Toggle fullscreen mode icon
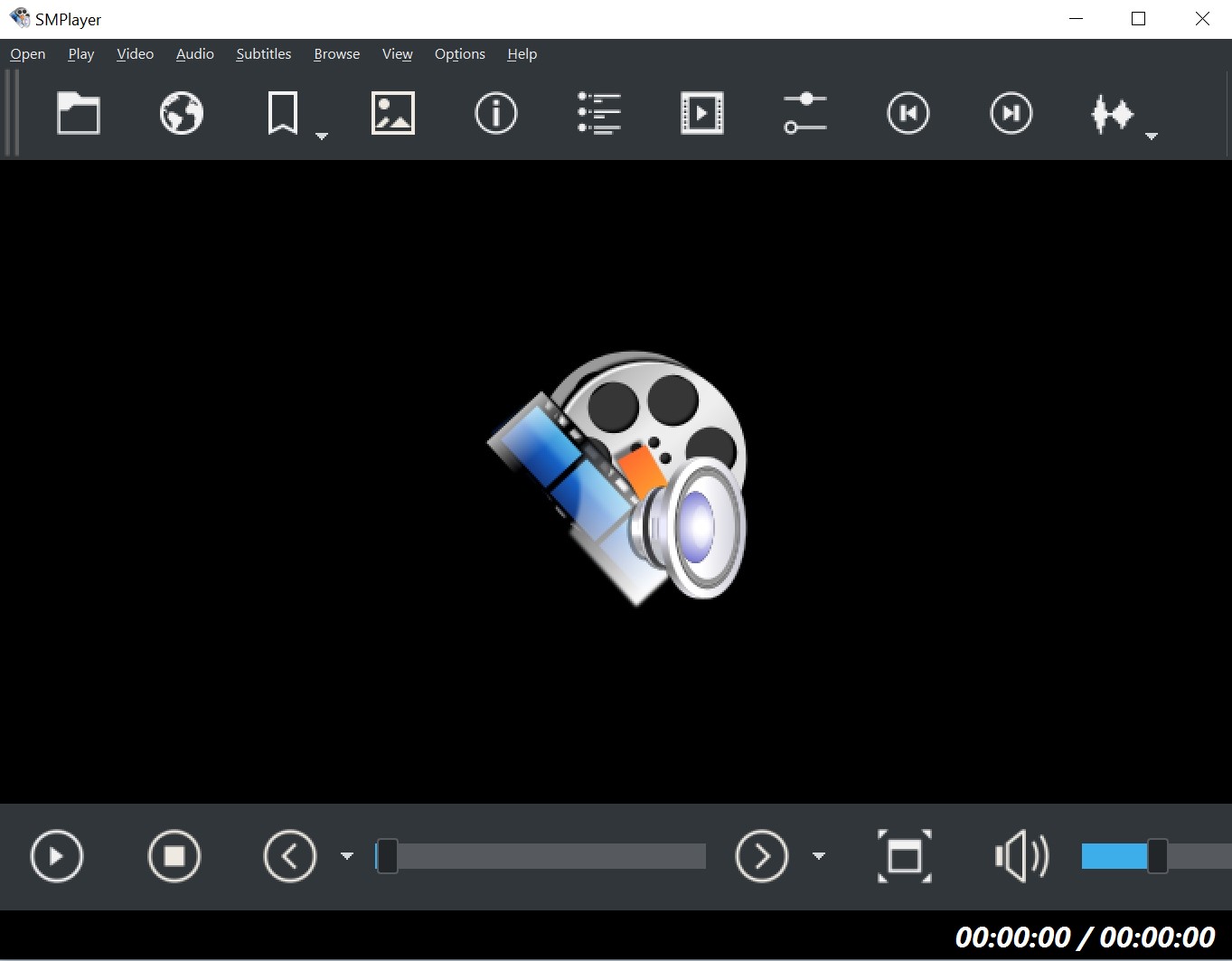The height and width of the screenshot is (961, 1232). (905, 856)
